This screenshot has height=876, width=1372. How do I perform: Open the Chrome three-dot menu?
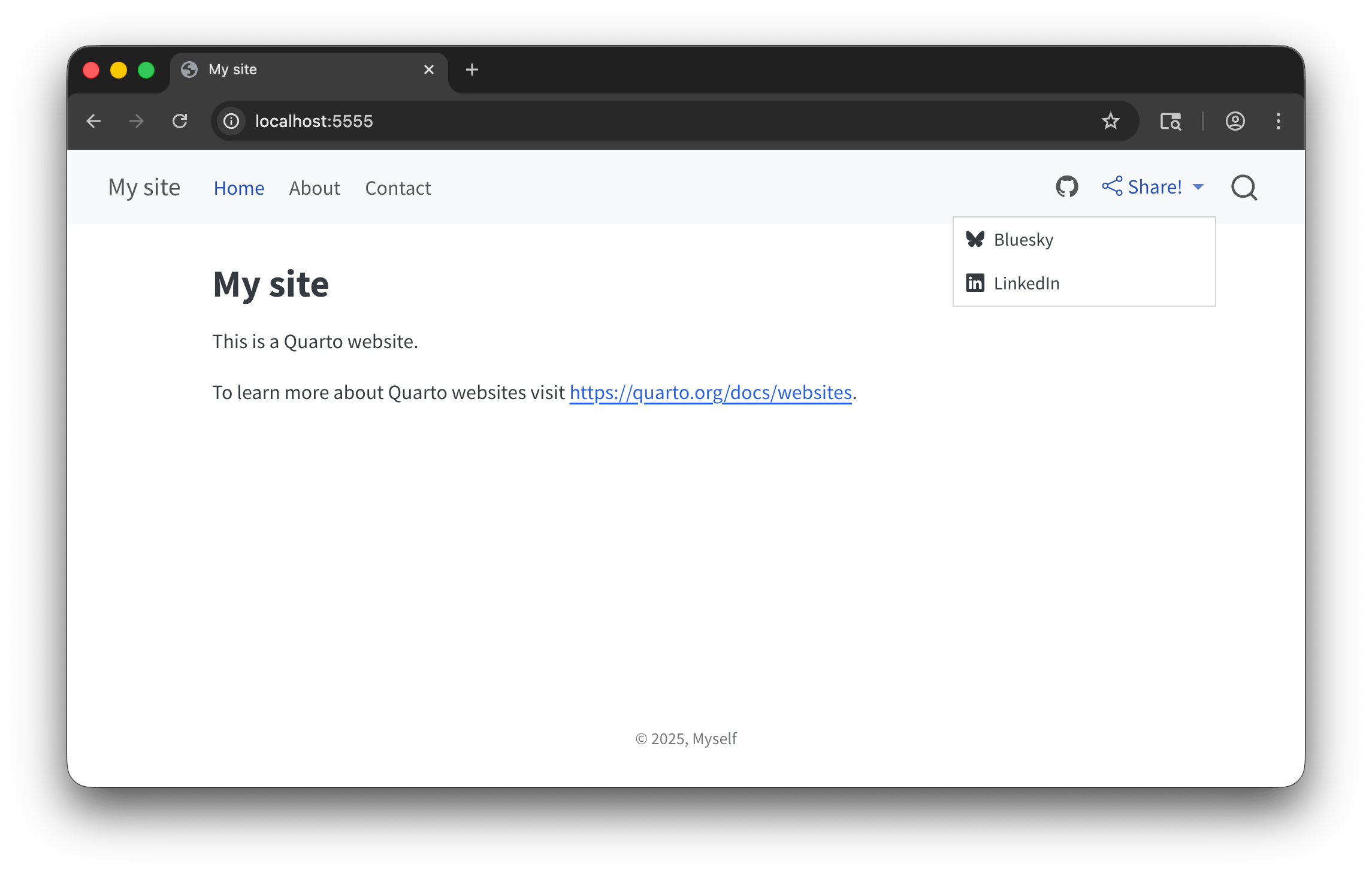click(1278, 121)
